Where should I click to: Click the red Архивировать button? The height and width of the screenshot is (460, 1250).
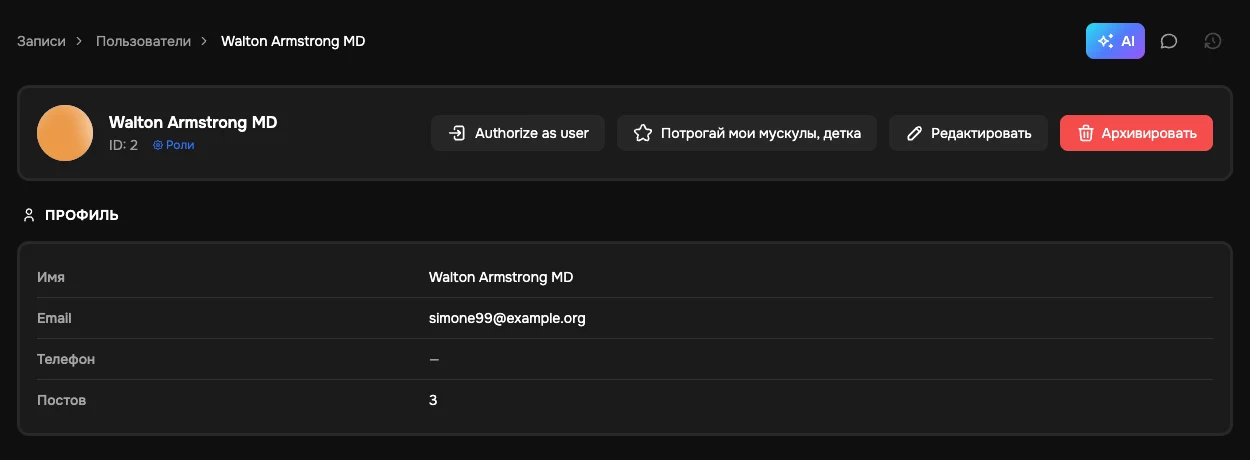(1136, 133)
